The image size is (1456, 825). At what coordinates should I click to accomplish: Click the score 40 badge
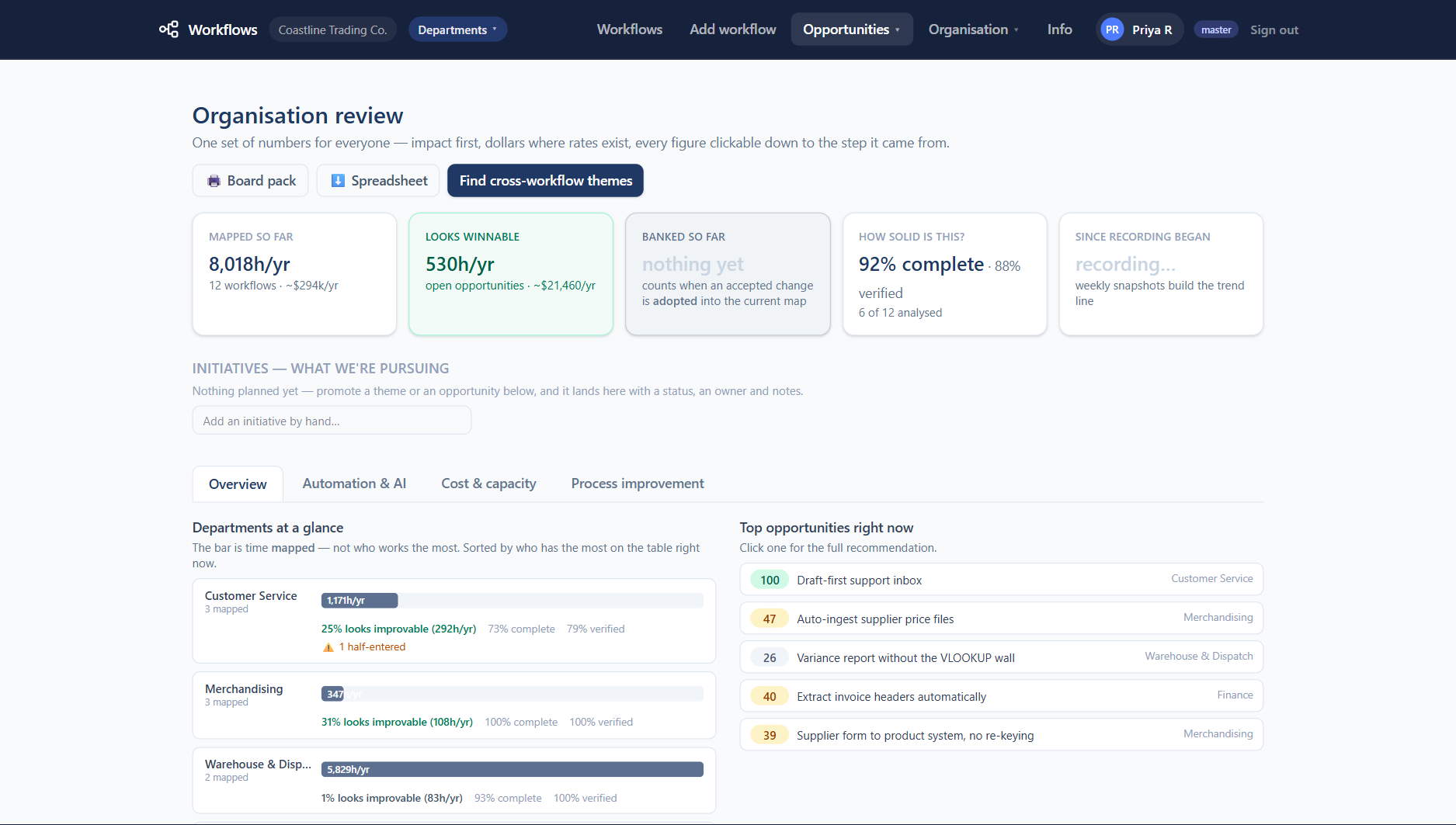coord(770,697)
